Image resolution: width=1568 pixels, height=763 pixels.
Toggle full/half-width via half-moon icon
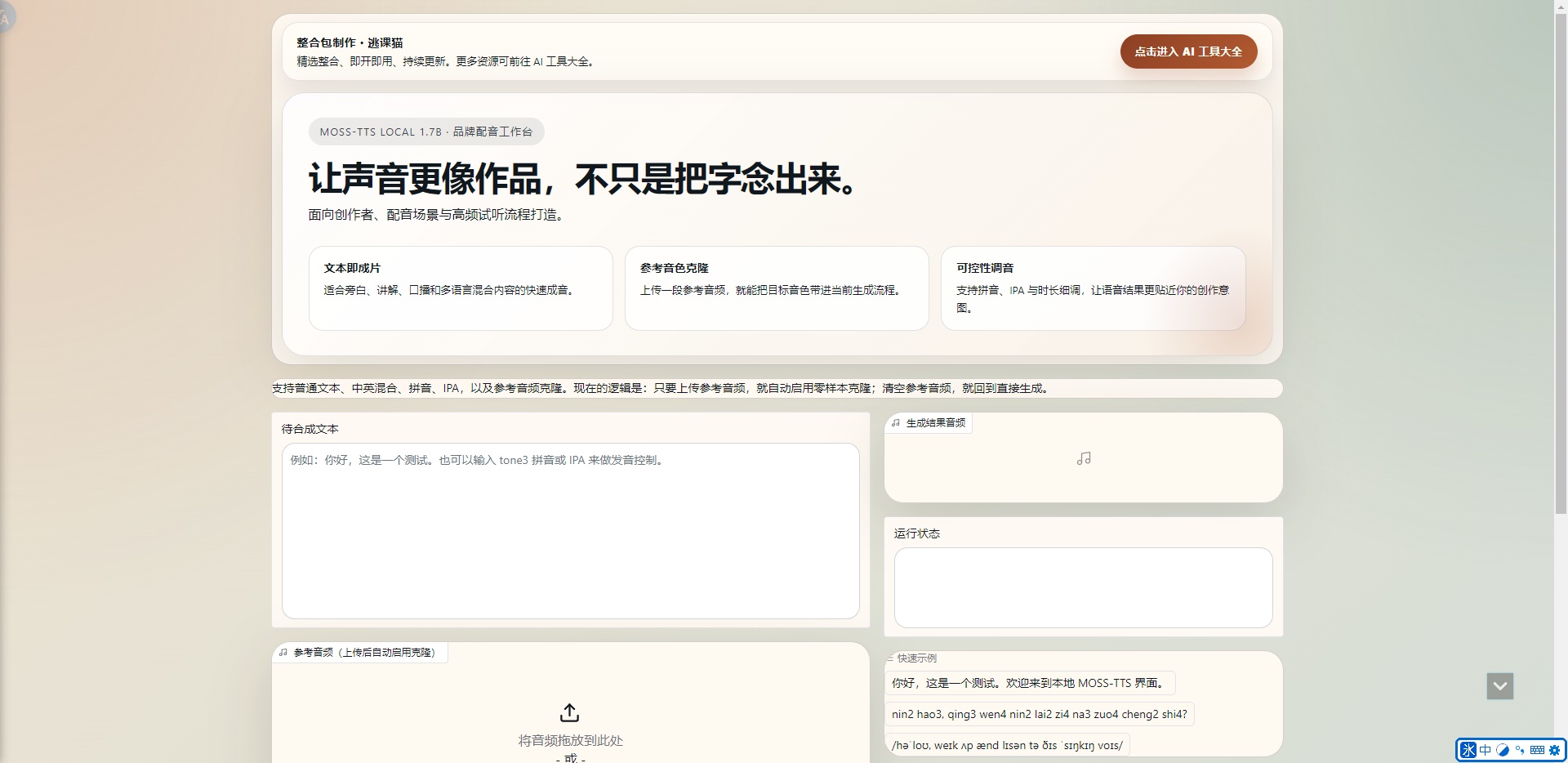tap(1503, 750)
